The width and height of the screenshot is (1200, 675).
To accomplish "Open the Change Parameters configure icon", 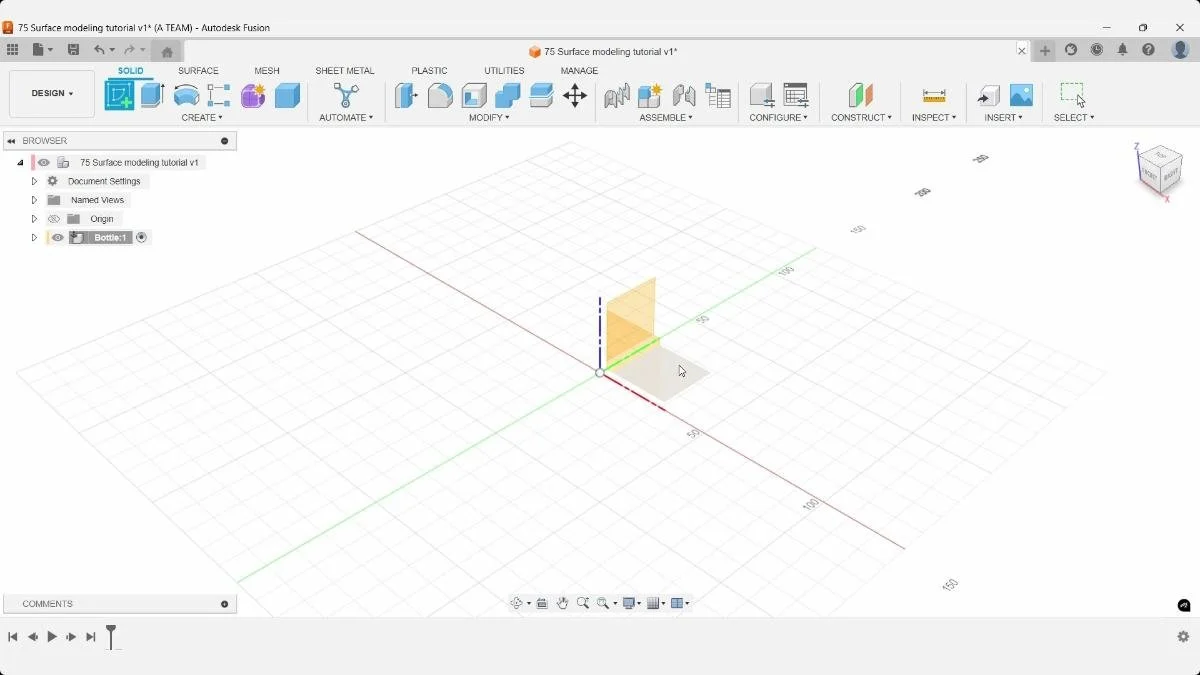I will (x=796, y=95).
